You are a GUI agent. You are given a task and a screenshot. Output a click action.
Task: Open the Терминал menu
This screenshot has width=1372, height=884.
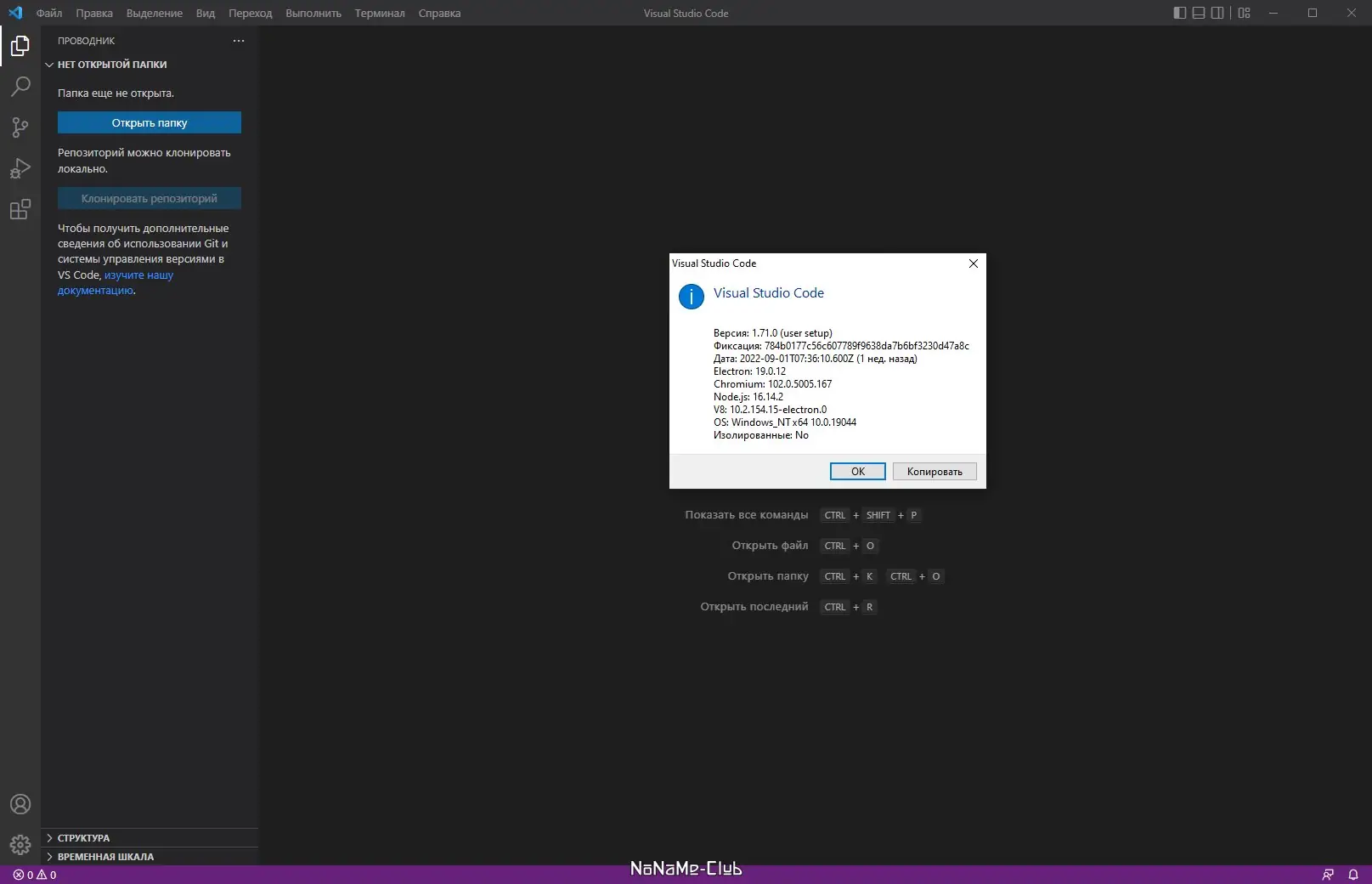(x=380, y=13)
